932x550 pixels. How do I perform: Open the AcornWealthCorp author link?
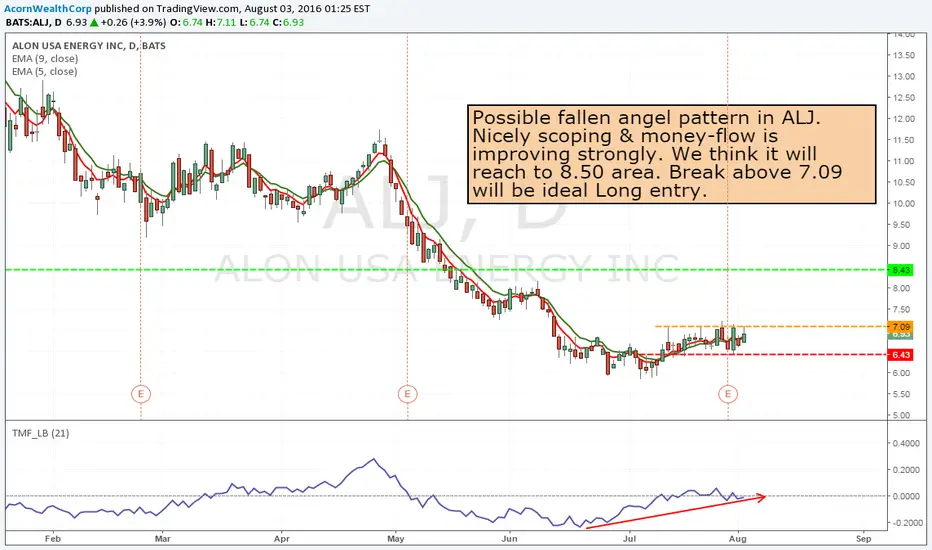coord(48,9)
